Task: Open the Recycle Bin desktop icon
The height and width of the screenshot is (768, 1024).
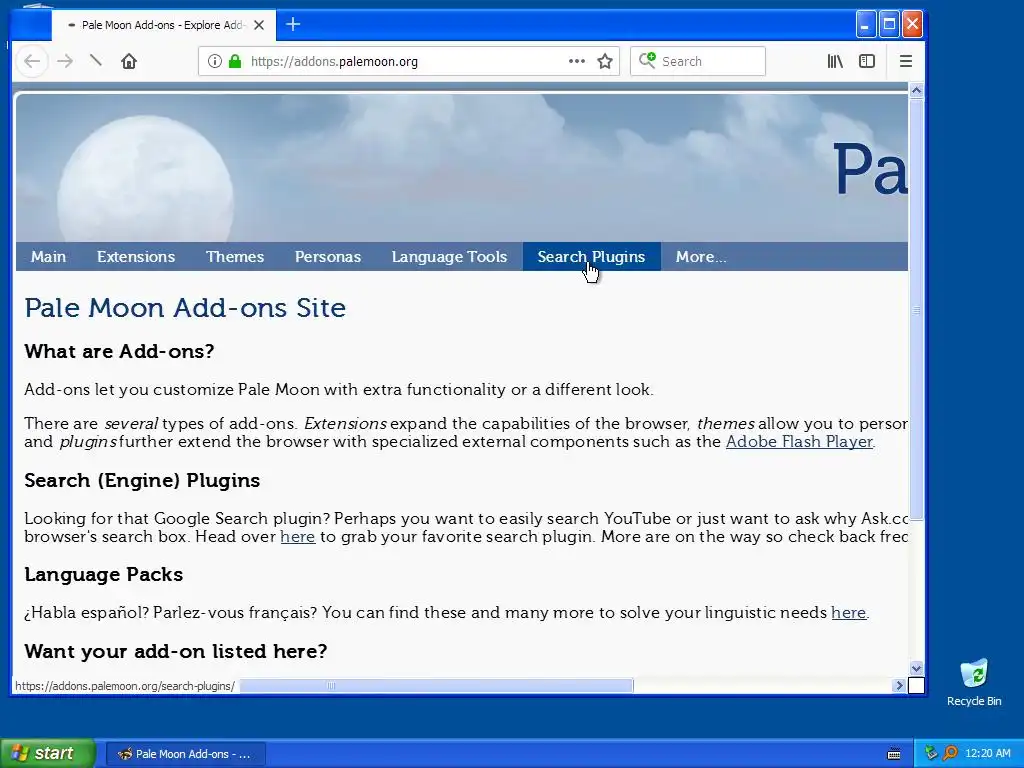Action: (x=974, y=682)
